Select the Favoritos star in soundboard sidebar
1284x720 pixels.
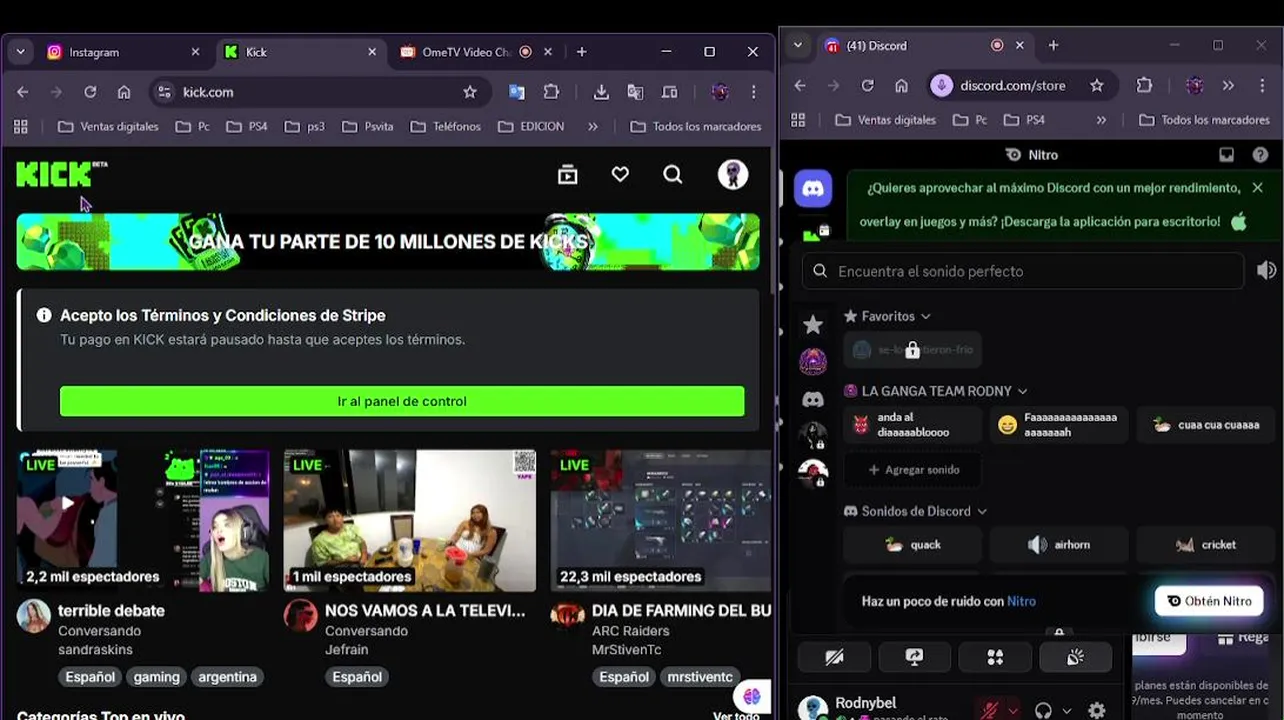(x=813, y=324)
